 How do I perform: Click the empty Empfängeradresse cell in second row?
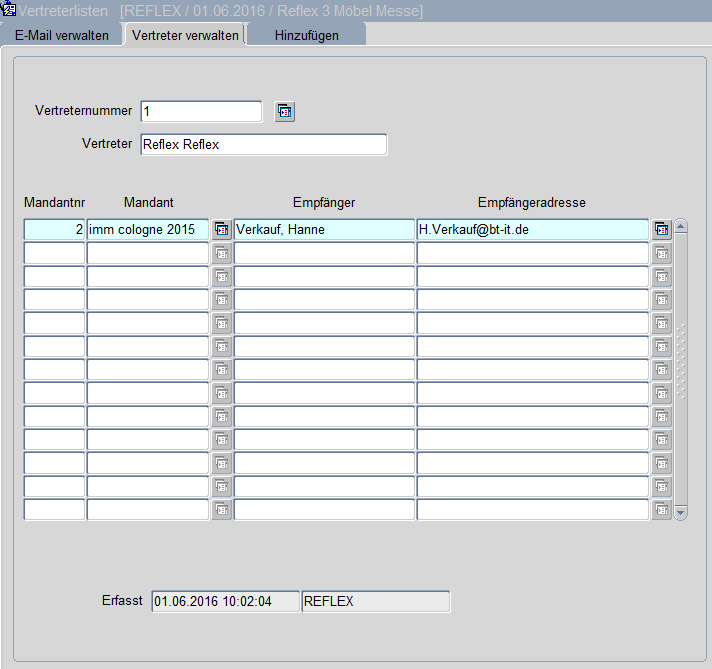click(532, 253)
